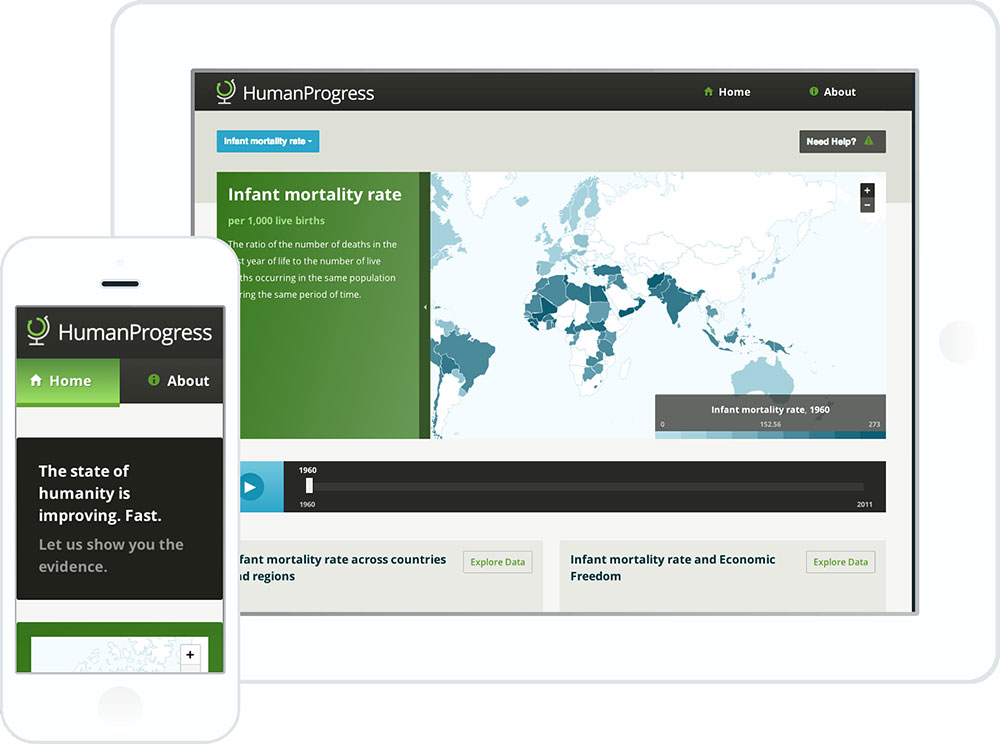The image size is (1000, 744).
Task: Zoom in the phone map with plus
Action: point(190,655)
